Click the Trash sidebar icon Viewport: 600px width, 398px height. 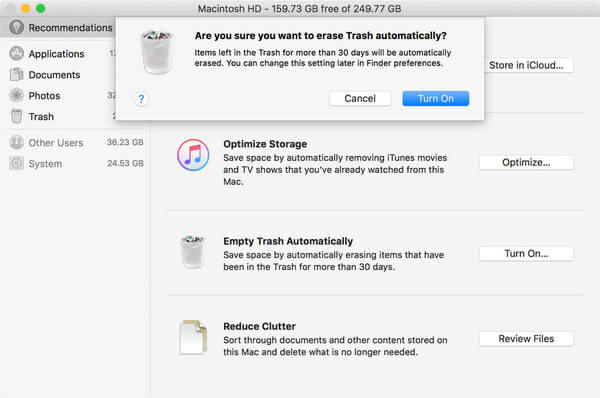point(16,116)
